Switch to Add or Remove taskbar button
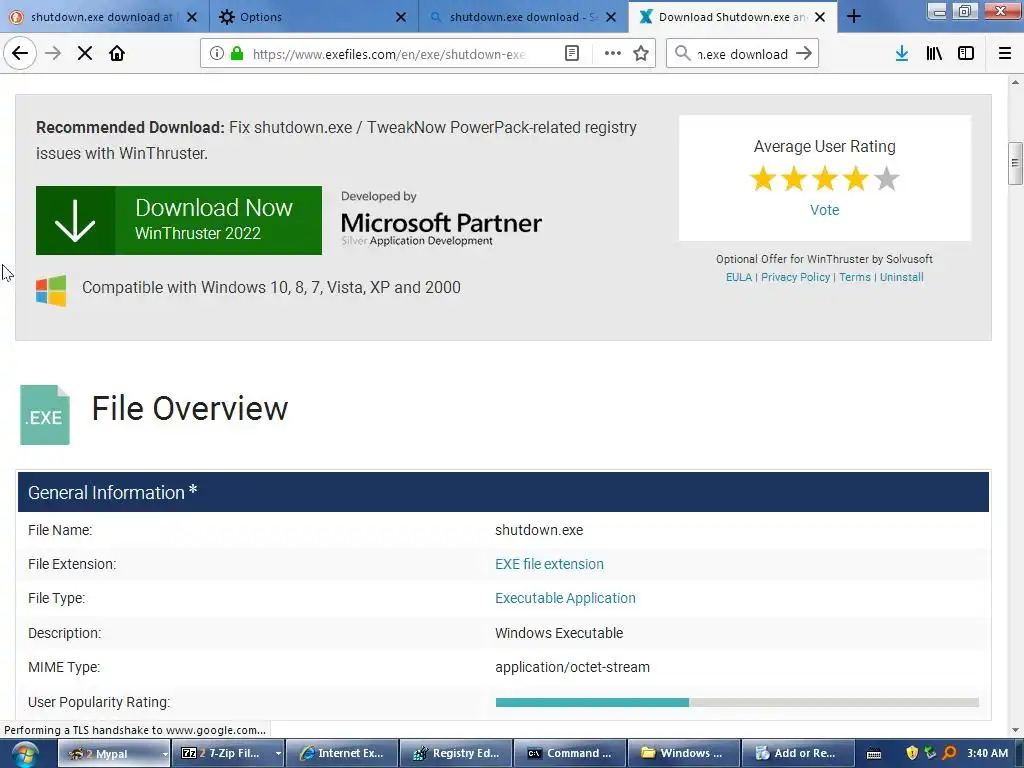Viewport: 1024px width, 768px height. pyautogui.click(x=797, y=754)
